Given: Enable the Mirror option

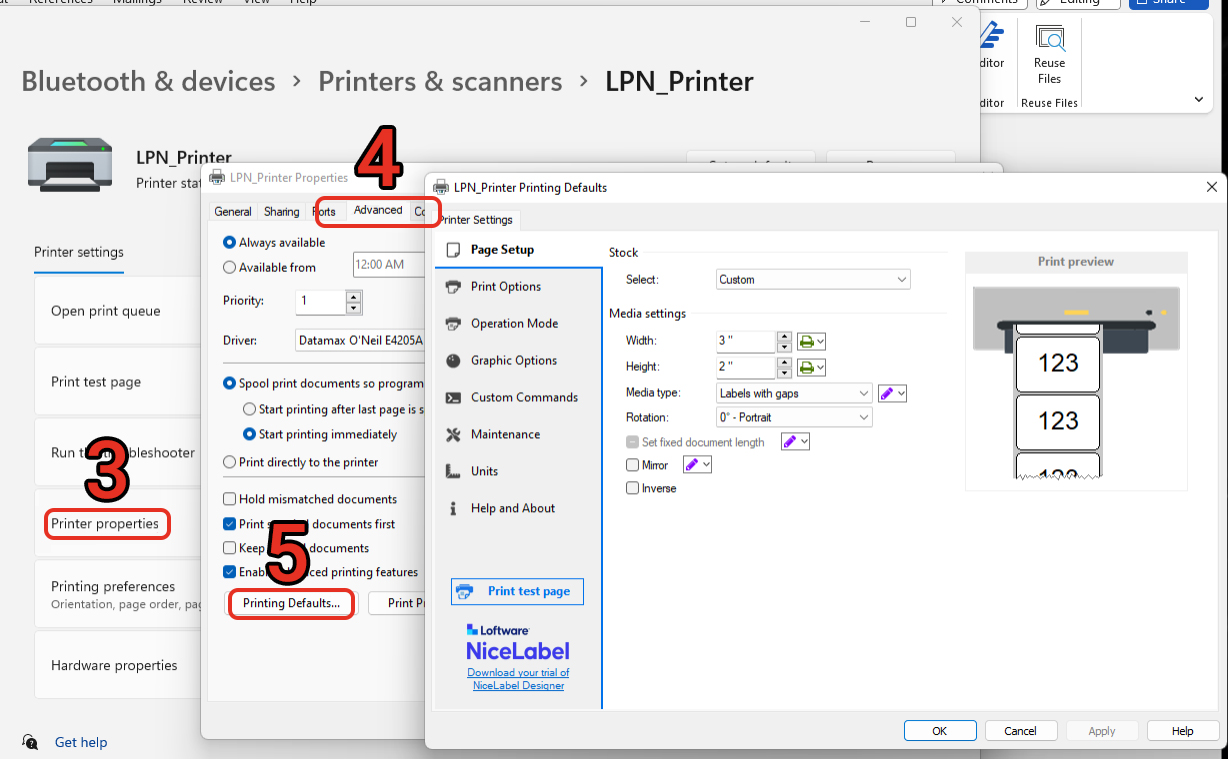Looking at the screenshot, I should pyautogui.click(x=632, y=464).
